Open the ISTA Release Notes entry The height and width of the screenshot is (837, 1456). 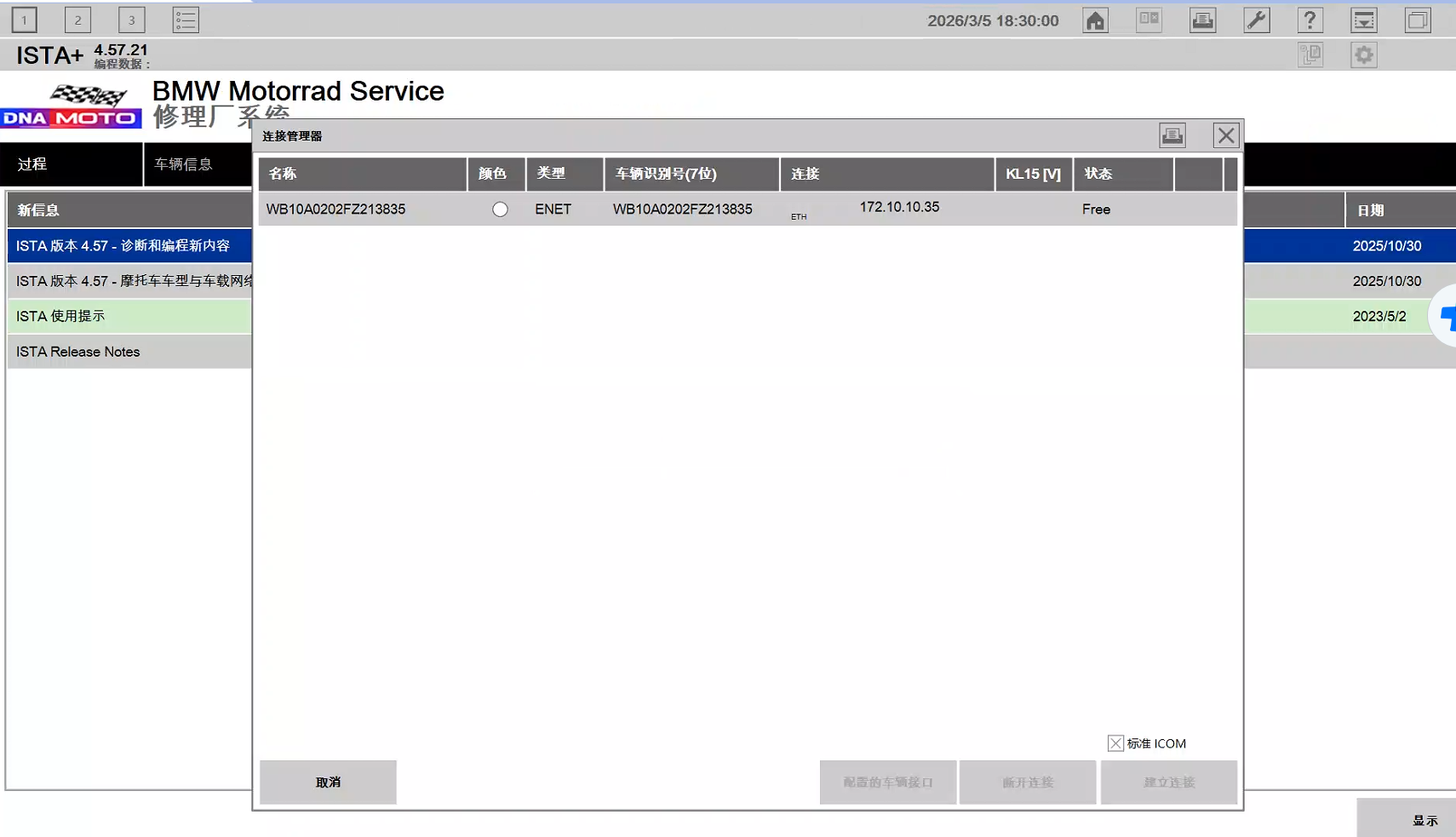78,352
